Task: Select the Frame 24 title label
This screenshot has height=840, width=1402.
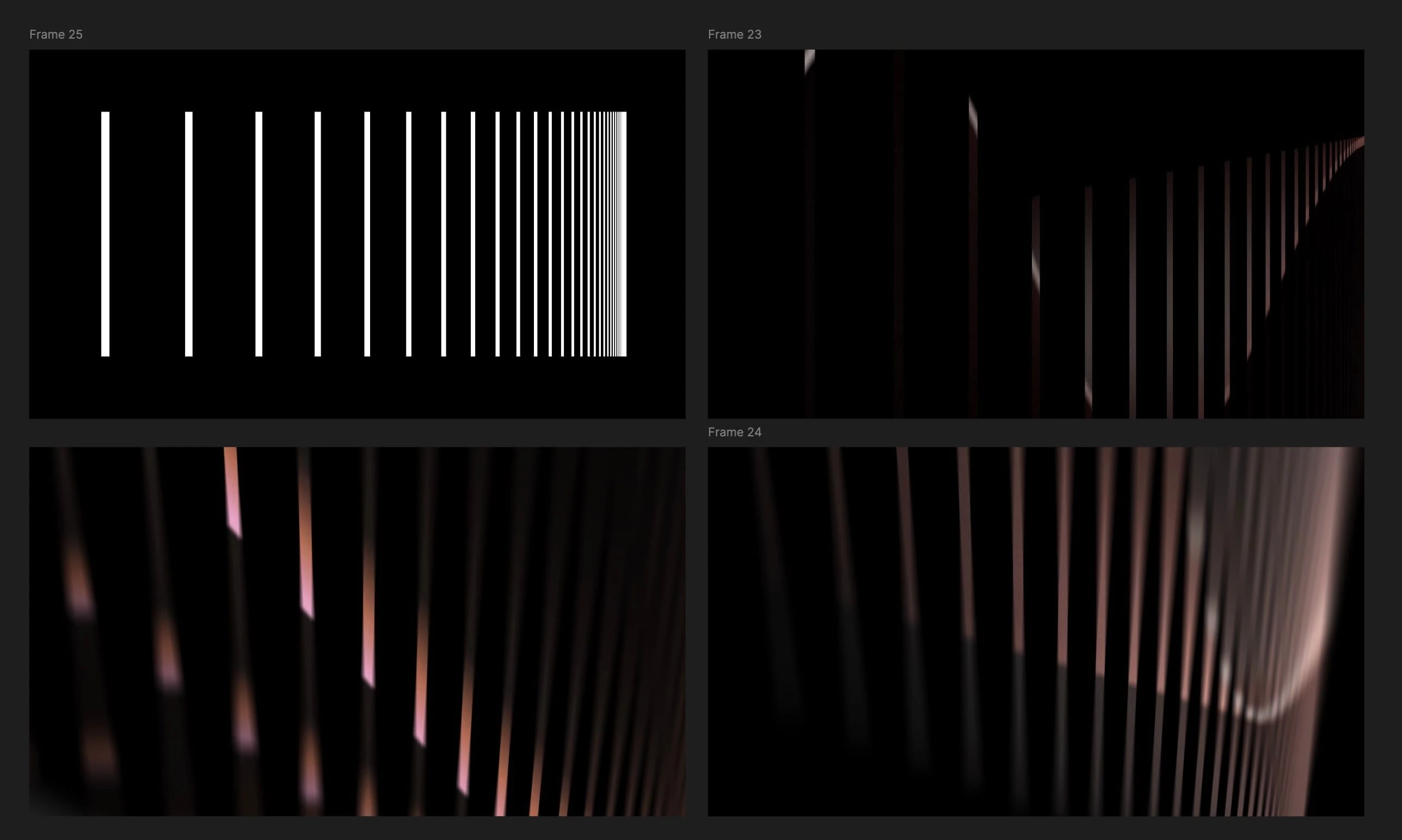Action: click(734, 432)
